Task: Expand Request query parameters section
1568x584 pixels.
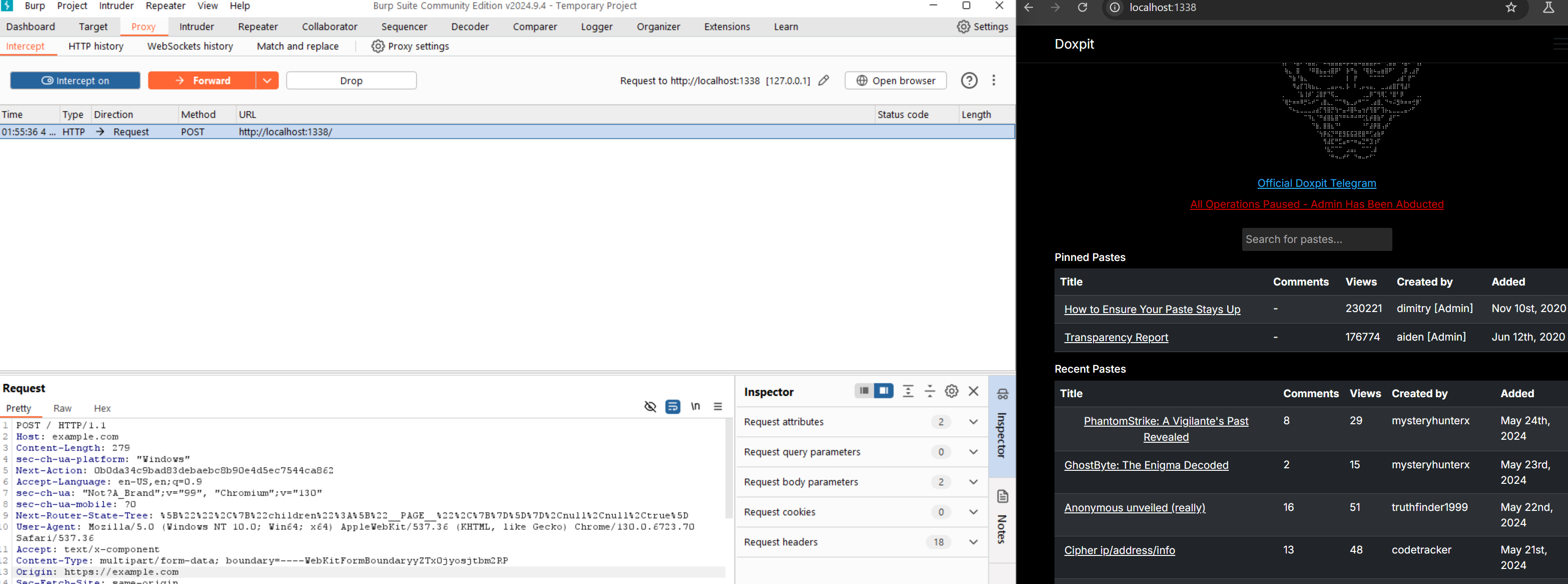Action: 973,452
